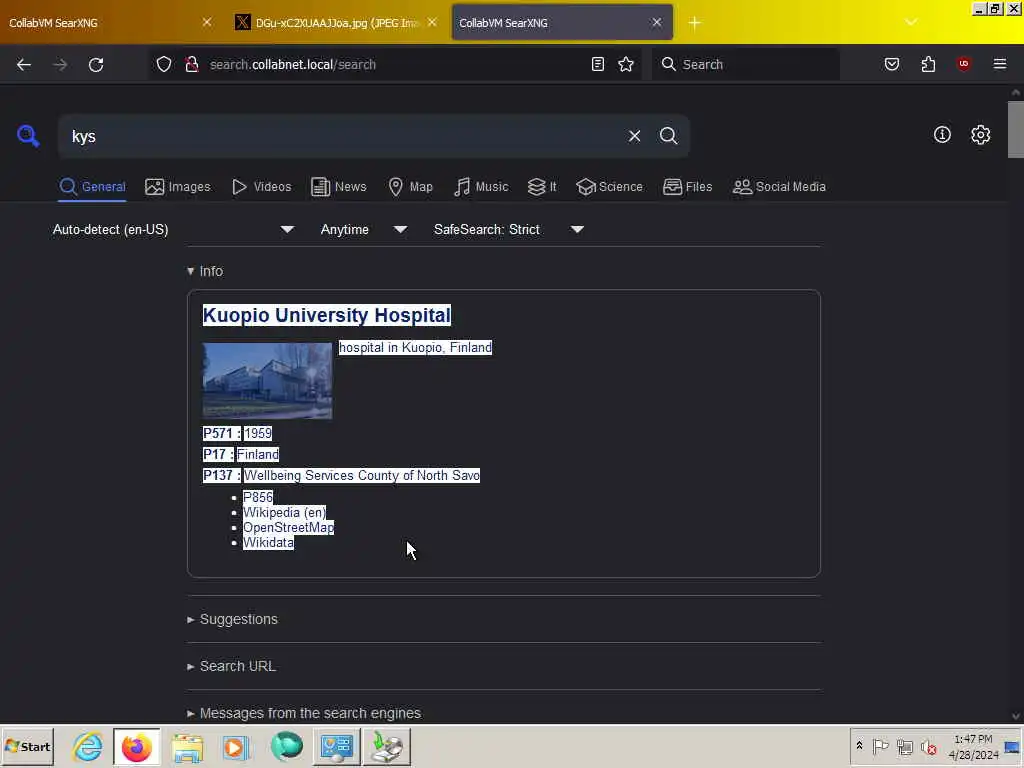Viewport: 1024px width, 768px height.
Task: Open the Wikipedia (en) link
Action: coord(284,512)
